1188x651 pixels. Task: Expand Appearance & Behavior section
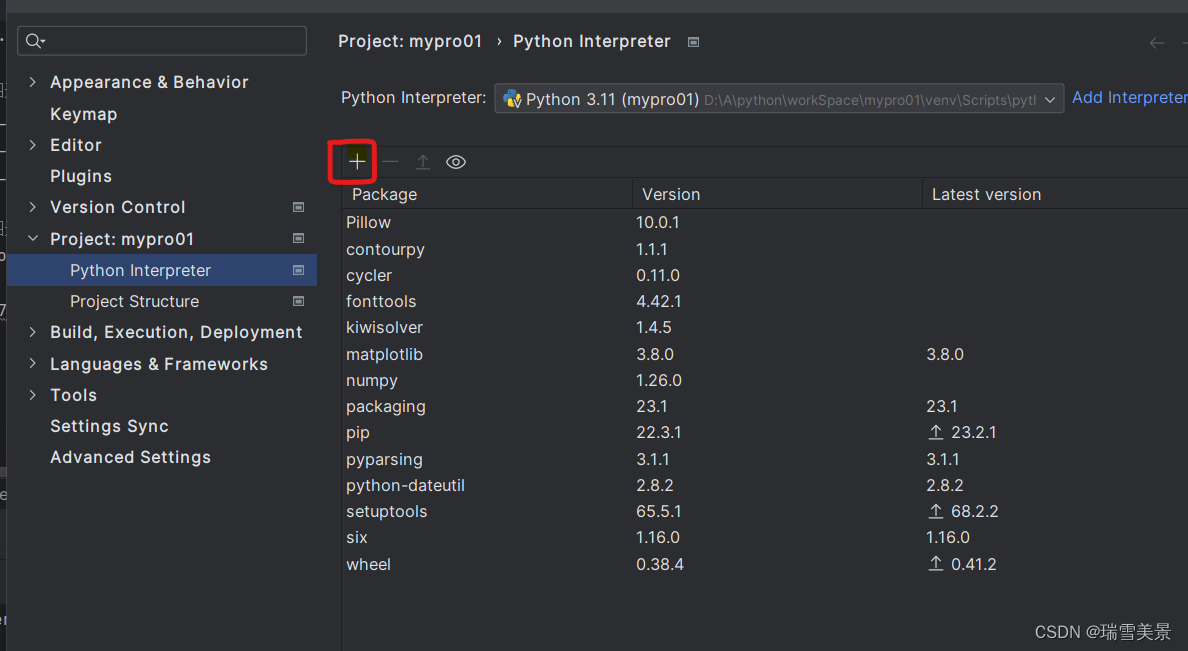[x=33, y=82]
